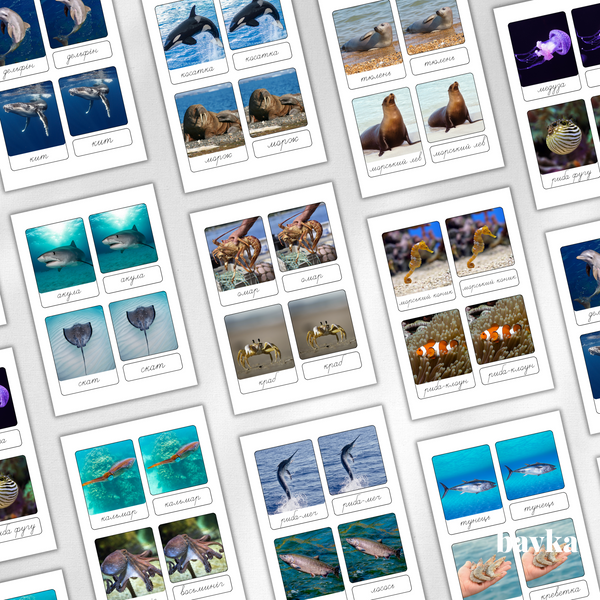Click the "лосось" label box

point(382,589)
